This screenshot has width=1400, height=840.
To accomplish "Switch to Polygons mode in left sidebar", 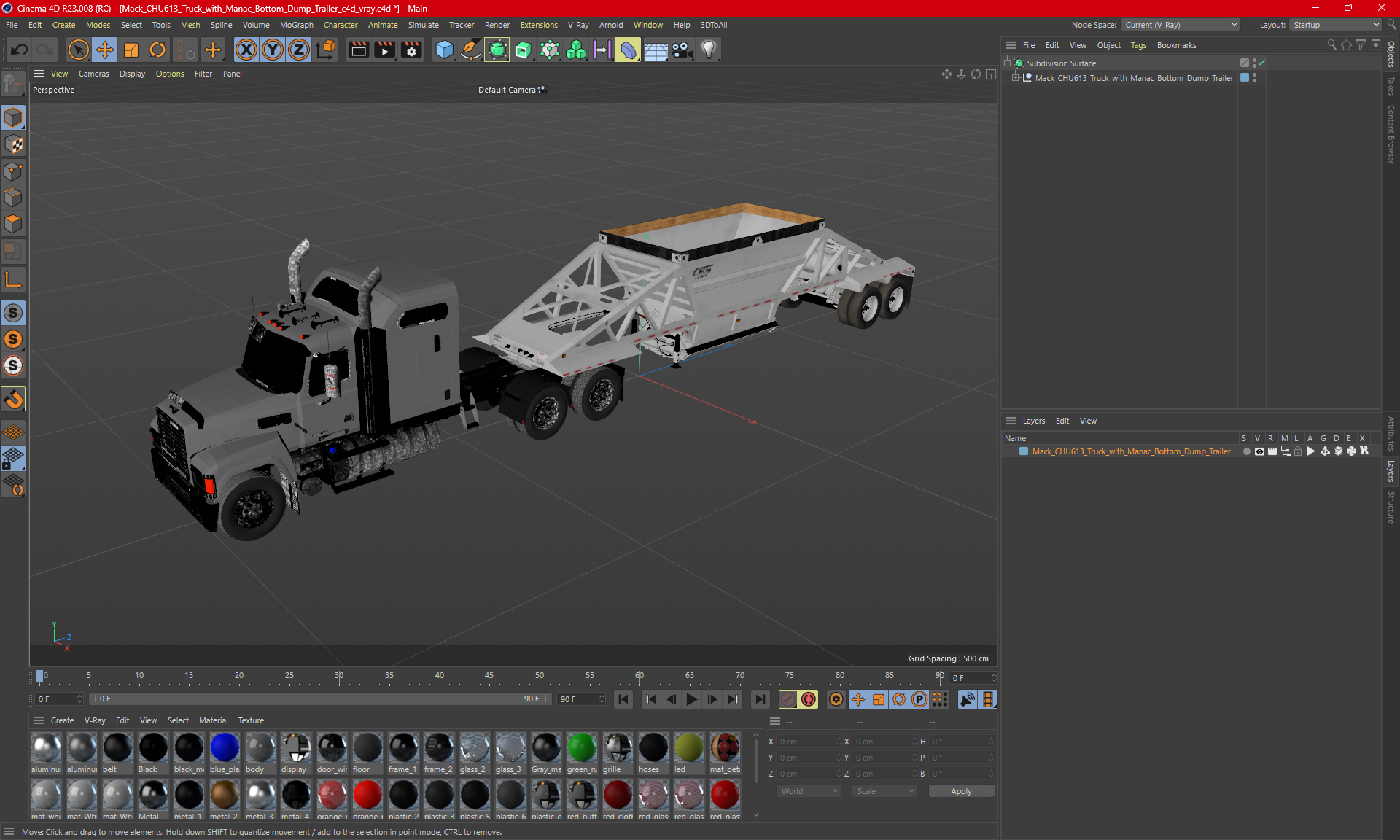I will (x=13, y=224).
